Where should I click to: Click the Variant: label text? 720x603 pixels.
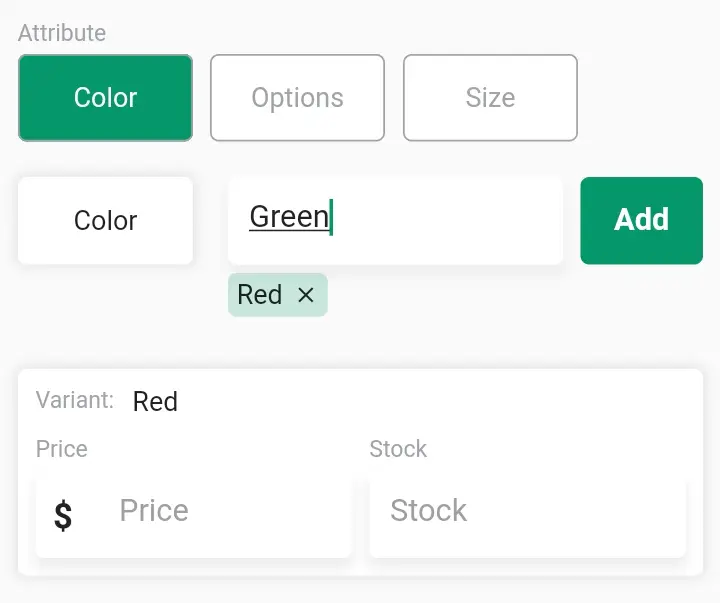75,400
